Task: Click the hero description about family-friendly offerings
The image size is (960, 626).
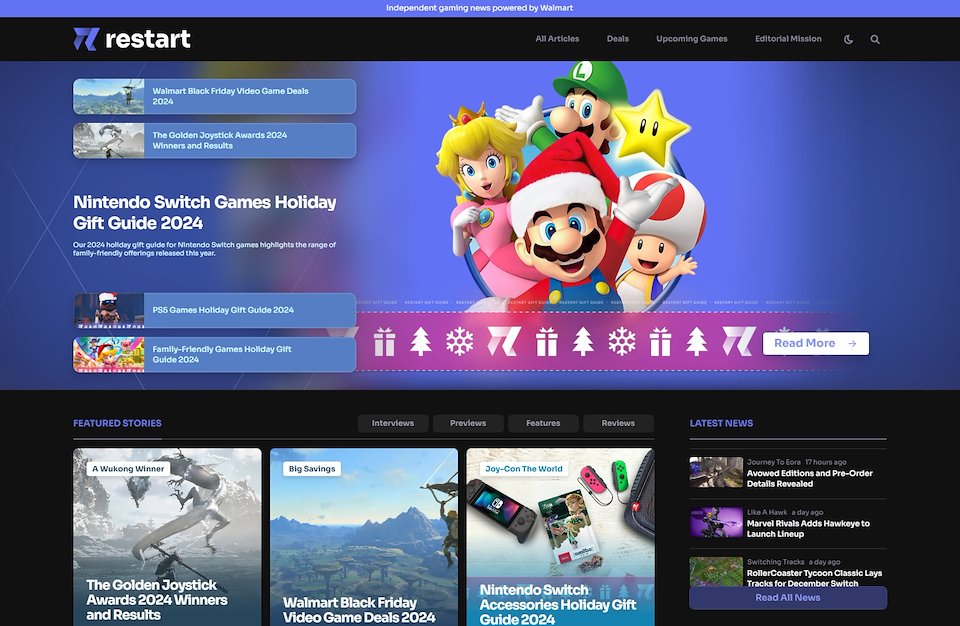Action: [x=204, y=249]
